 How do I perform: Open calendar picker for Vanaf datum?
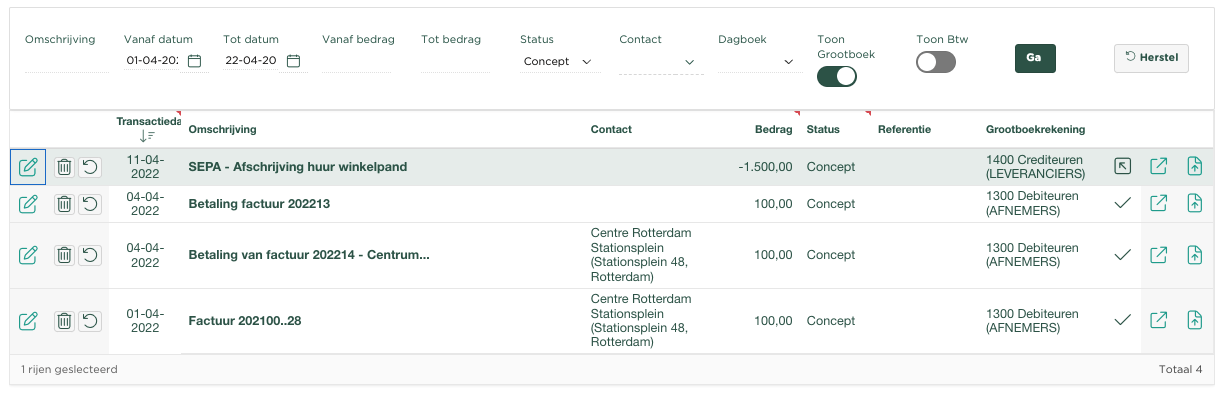[195, 61]
